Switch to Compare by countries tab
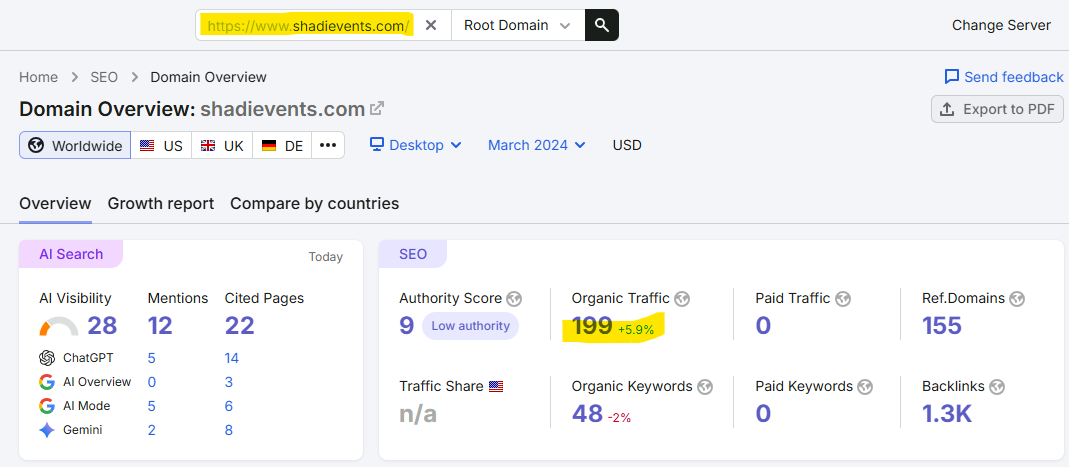The width and height of the screenshot is (1069, 467). coord(314,204)
